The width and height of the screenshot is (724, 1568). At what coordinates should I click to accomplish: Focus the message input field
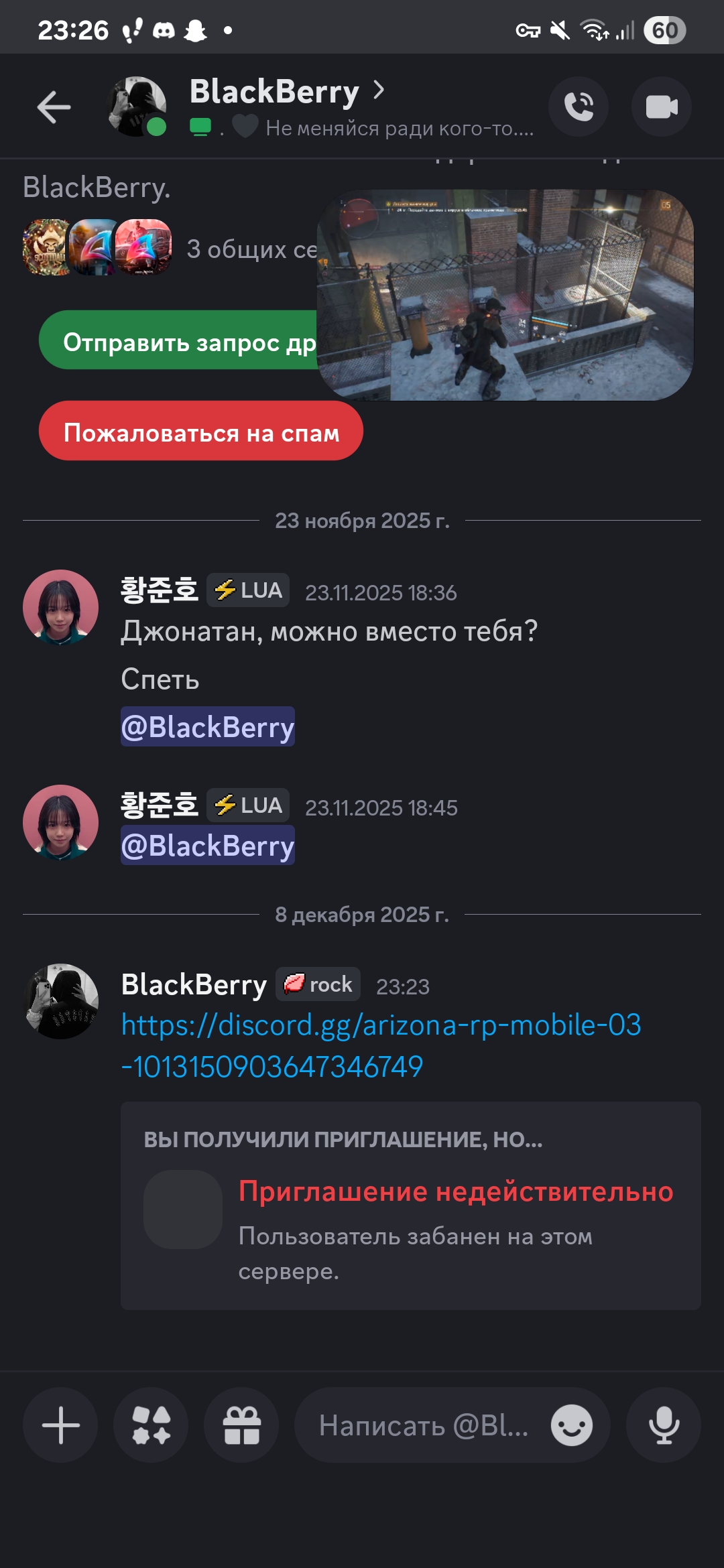click(424, 1425)
